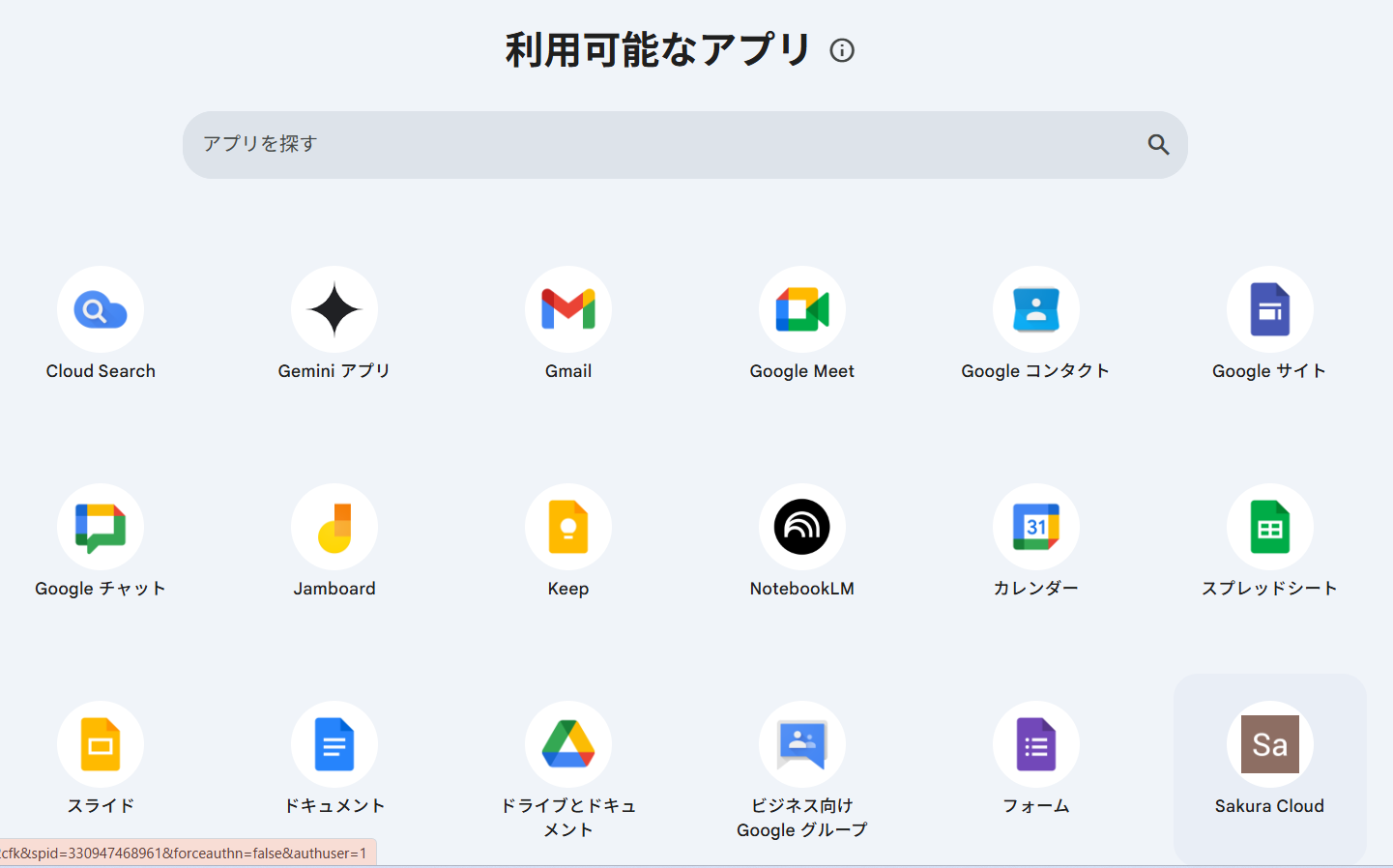
Task: Click the ビジネス向け Google グループ text label
Action: coord(802,818)
